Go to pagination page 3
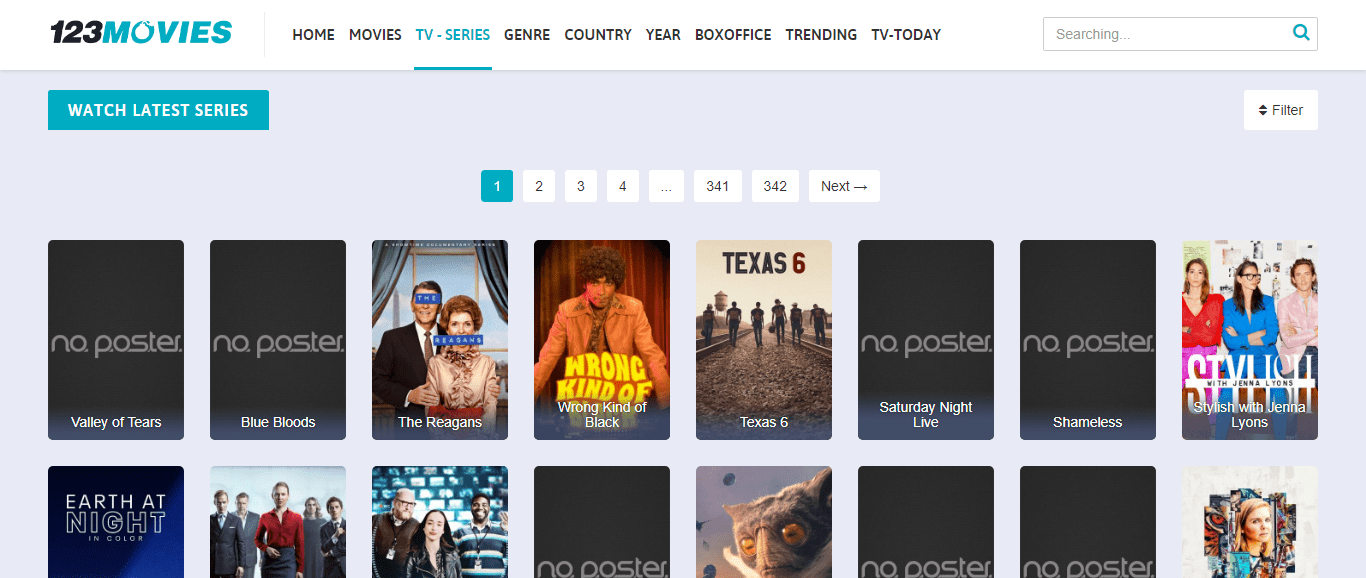Viewport: 1366px width, 578px height. pos(581,186)
